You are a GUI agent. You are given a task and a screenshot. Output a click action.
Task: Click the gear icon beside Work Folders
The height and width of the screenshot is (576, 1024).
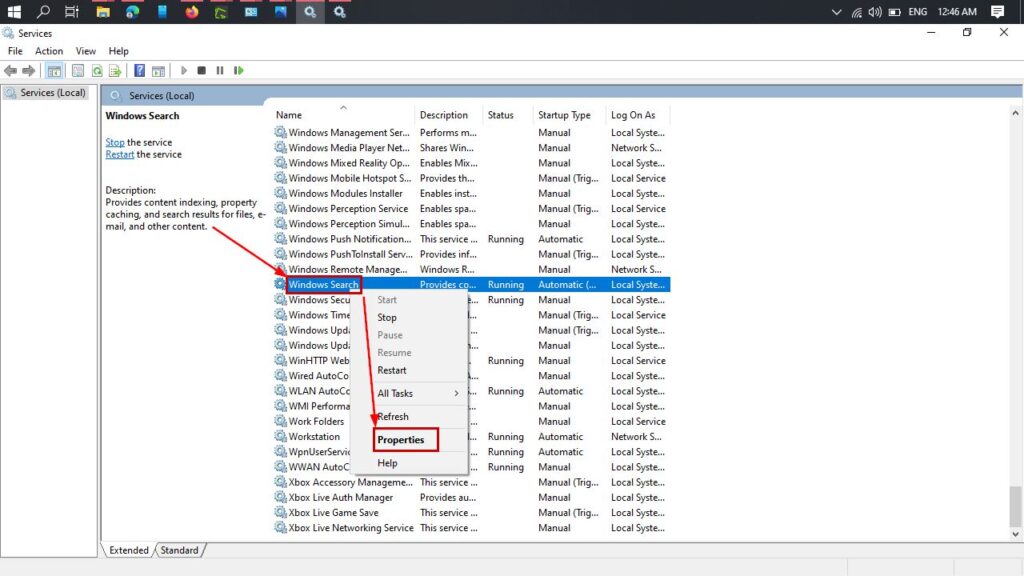280,421
